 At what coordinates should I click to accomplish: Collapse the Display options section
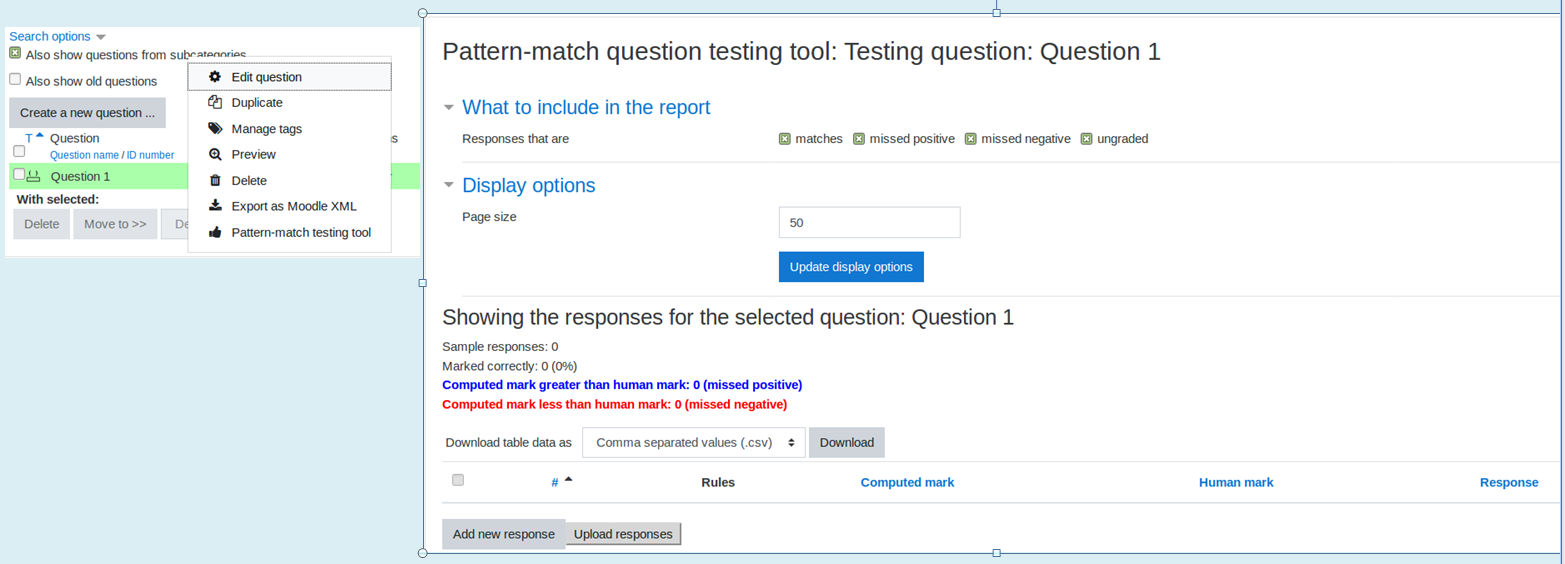pyautogui.click(x=528, y=185)
